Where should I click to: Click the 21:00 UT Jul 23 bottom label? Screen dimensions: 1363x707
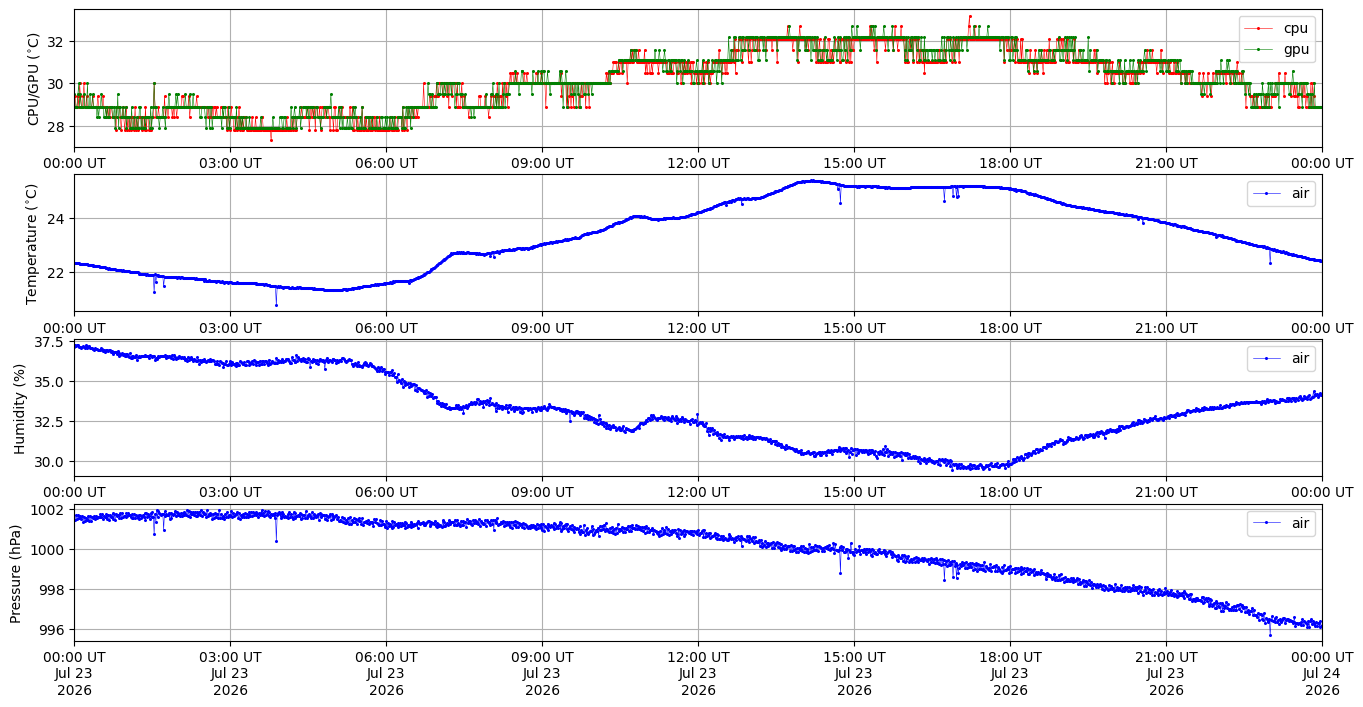(x=1166, y=674)
